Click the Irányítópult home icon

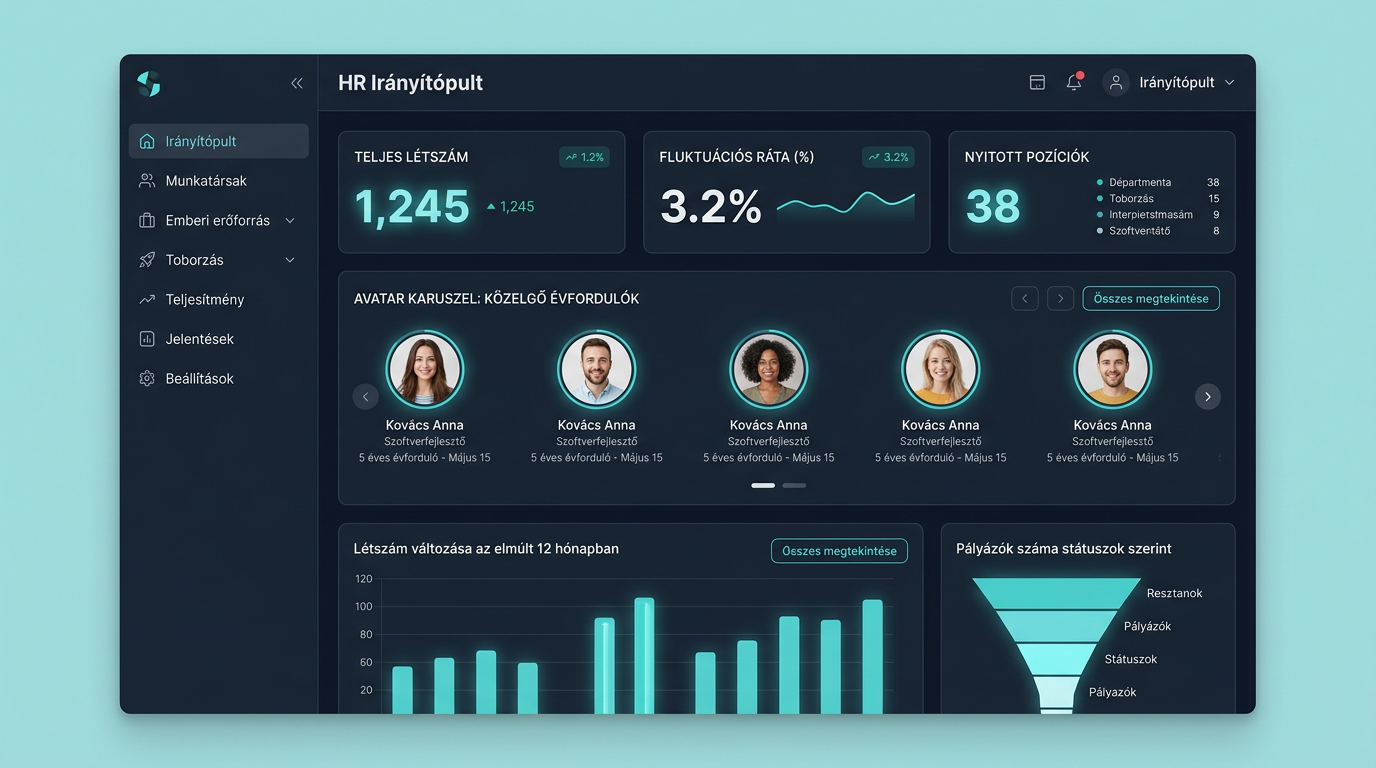click(x=147, y=141)
